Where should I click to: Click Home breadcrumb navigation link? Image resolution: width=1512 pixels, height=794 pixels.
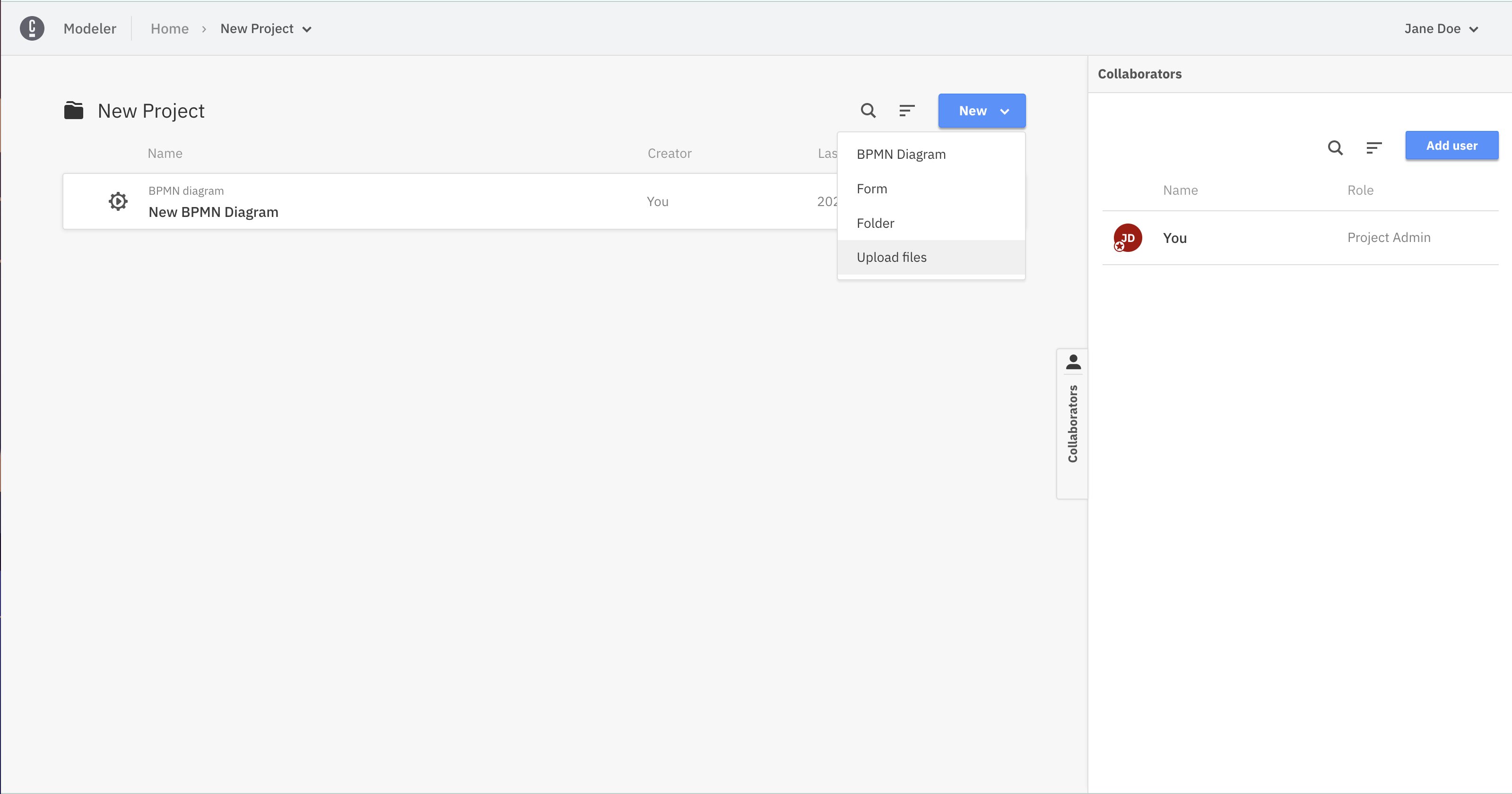click(x=169, y=28)
